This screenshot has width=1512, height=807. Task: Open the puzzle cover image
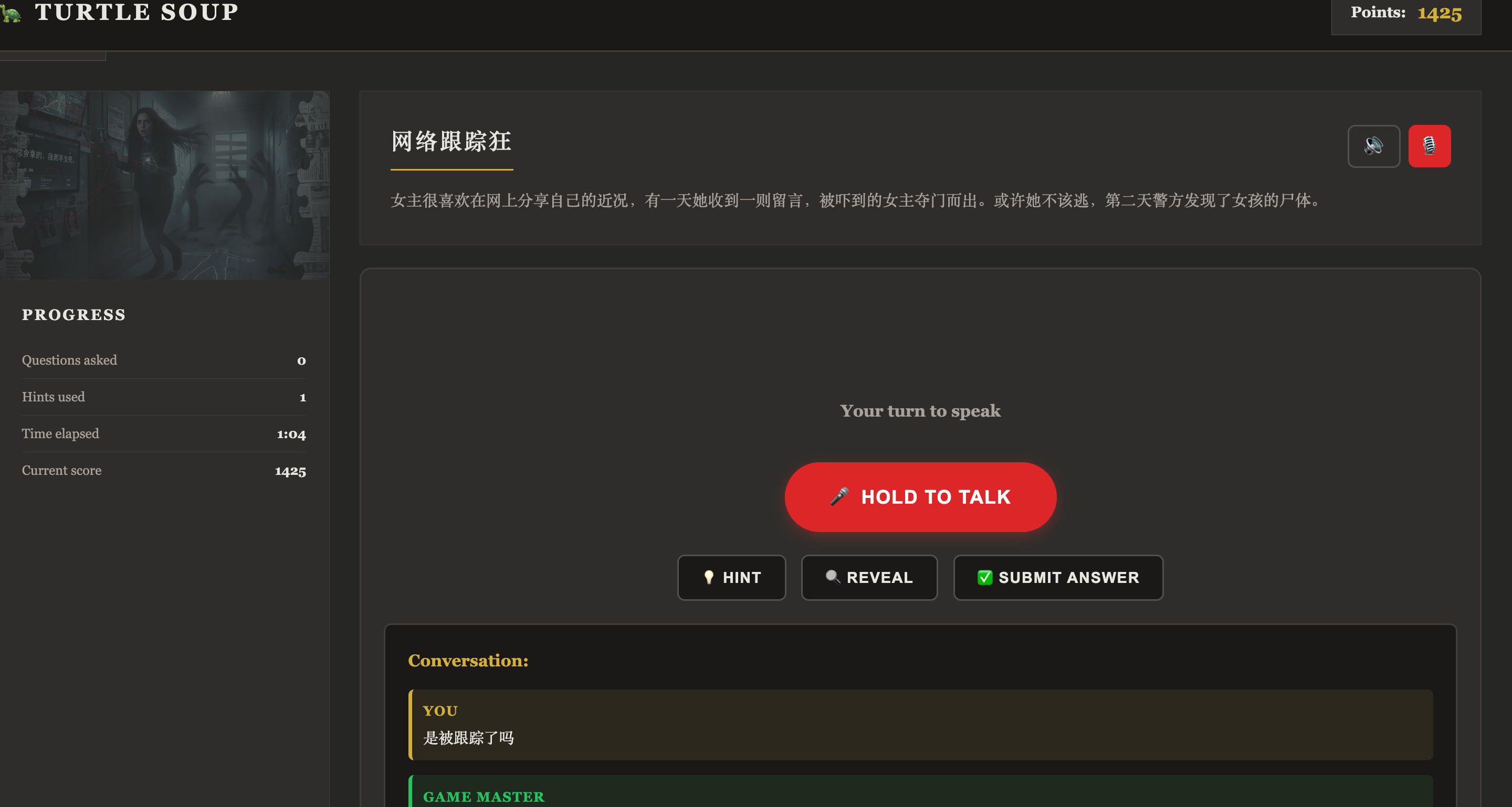pos(164,185)
